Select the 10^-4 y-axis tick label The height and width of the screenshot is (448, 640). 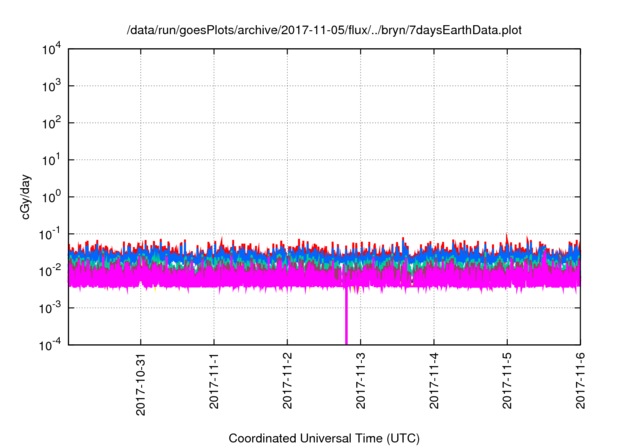(51, 345)
